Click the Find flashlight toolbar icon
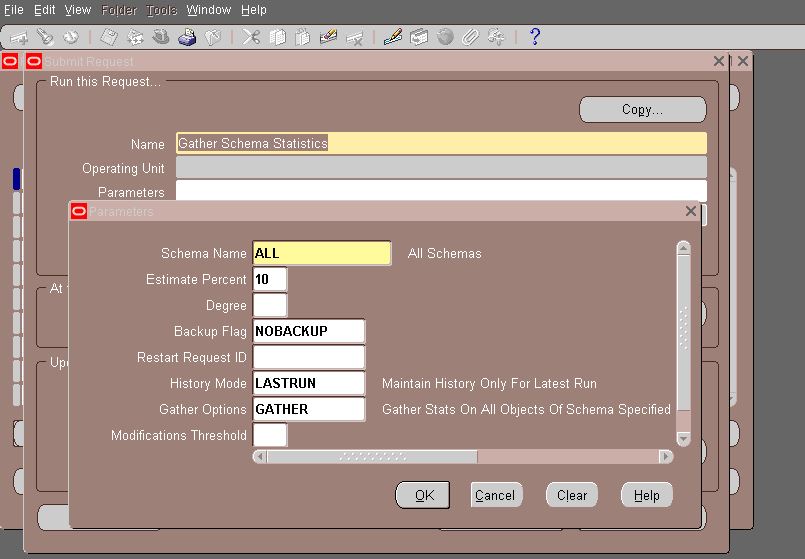 point(45,37)
